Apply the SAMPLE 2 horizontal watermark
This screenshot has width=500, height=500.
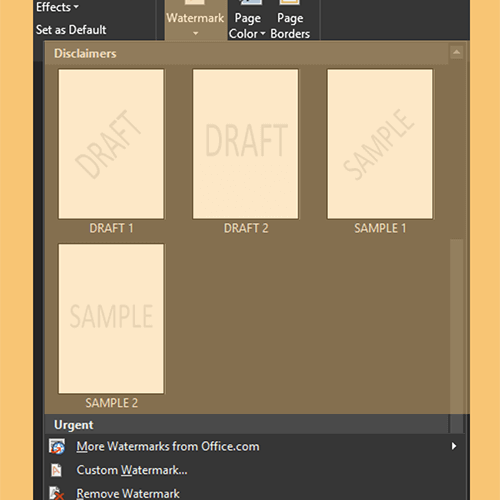tap(111, 319)
